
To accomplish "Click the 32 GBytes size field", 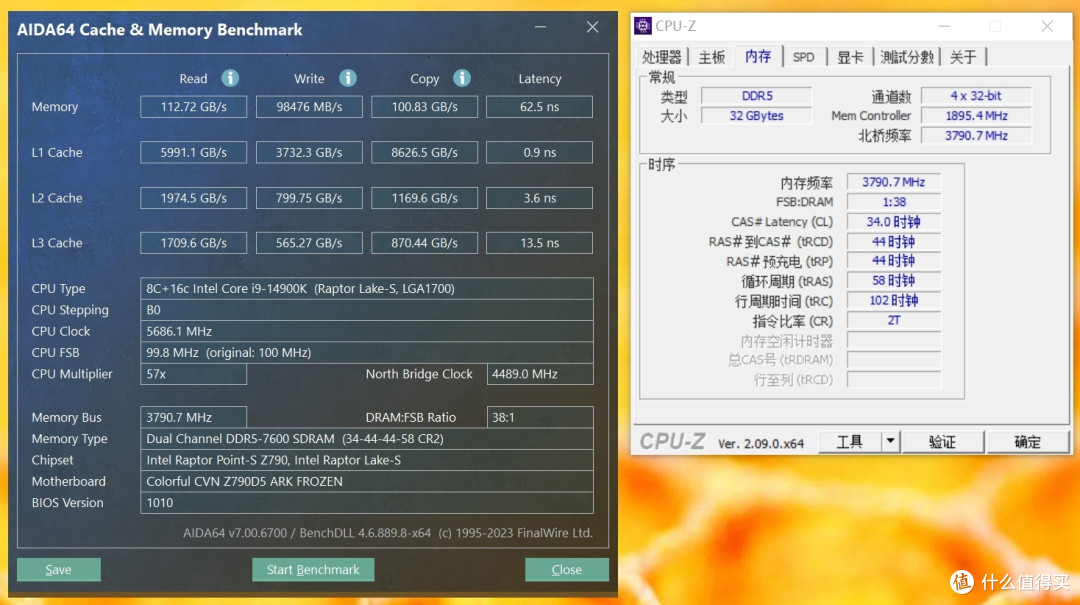I will click(756, 116).
